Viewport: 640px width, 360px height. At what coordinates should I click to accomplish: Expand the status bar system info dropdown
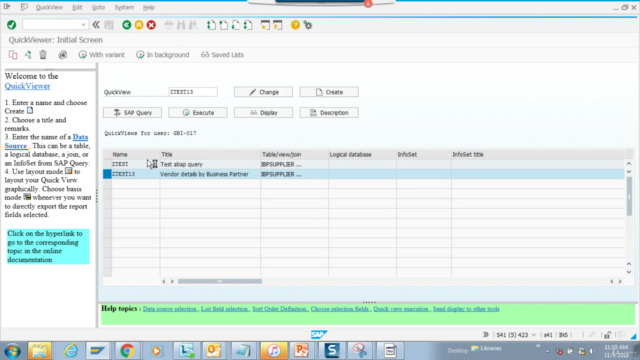pyautogui.click(x=533, y=335)
